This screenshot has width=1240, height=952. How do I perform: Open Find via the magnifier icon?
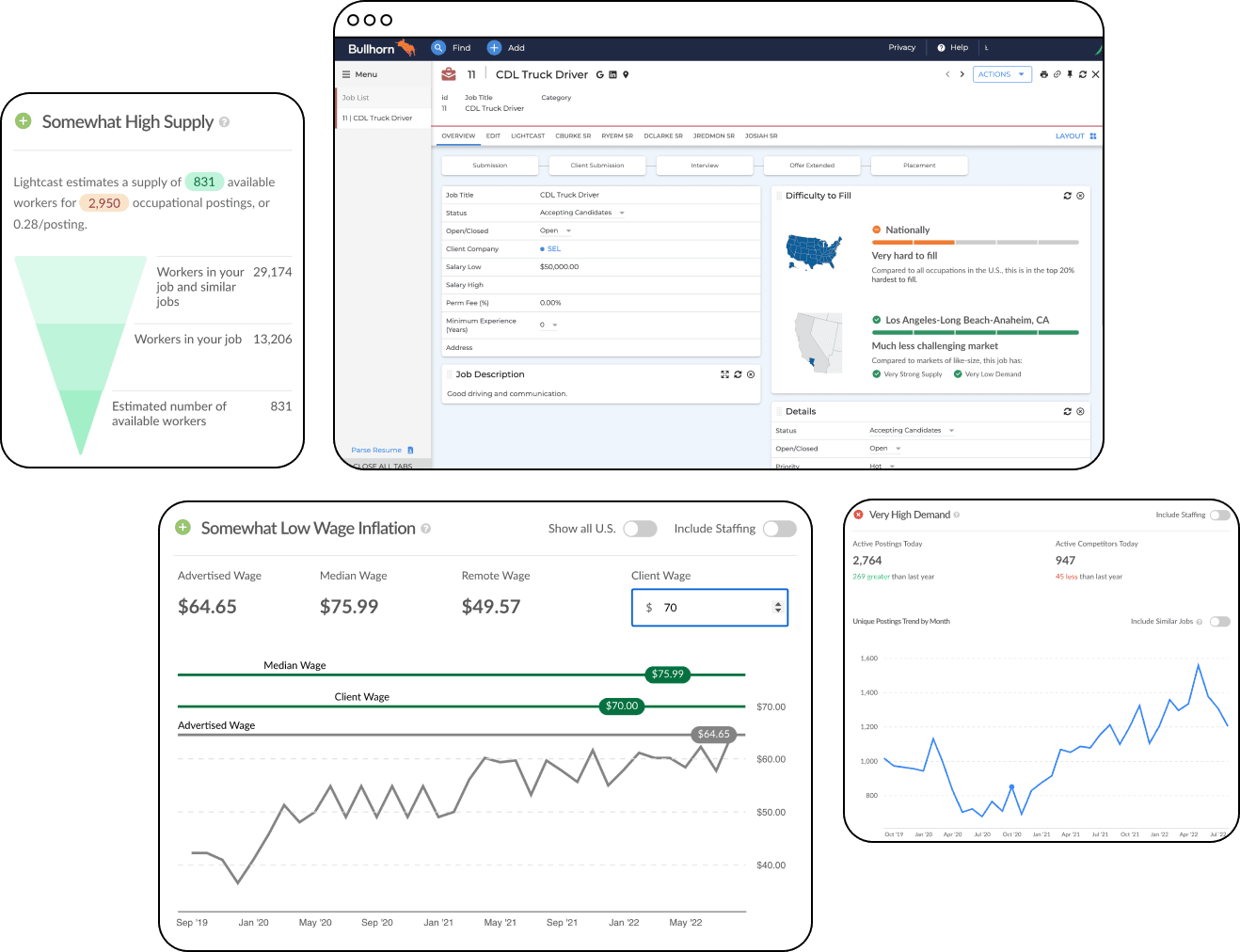click(438, 48)
